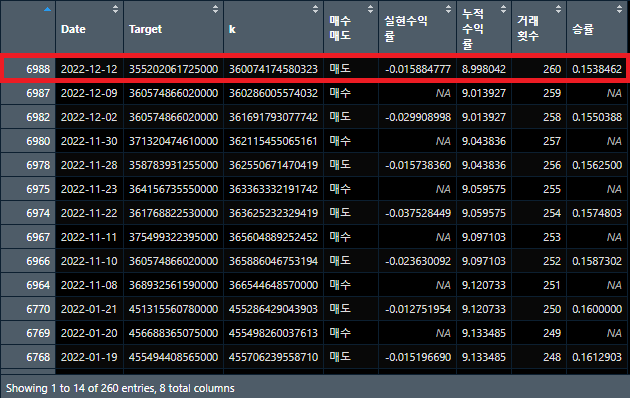The height and width of the screenshot is (398, 630).
Task: Click date cell 2022-12-12
Action: click(89, 69)
